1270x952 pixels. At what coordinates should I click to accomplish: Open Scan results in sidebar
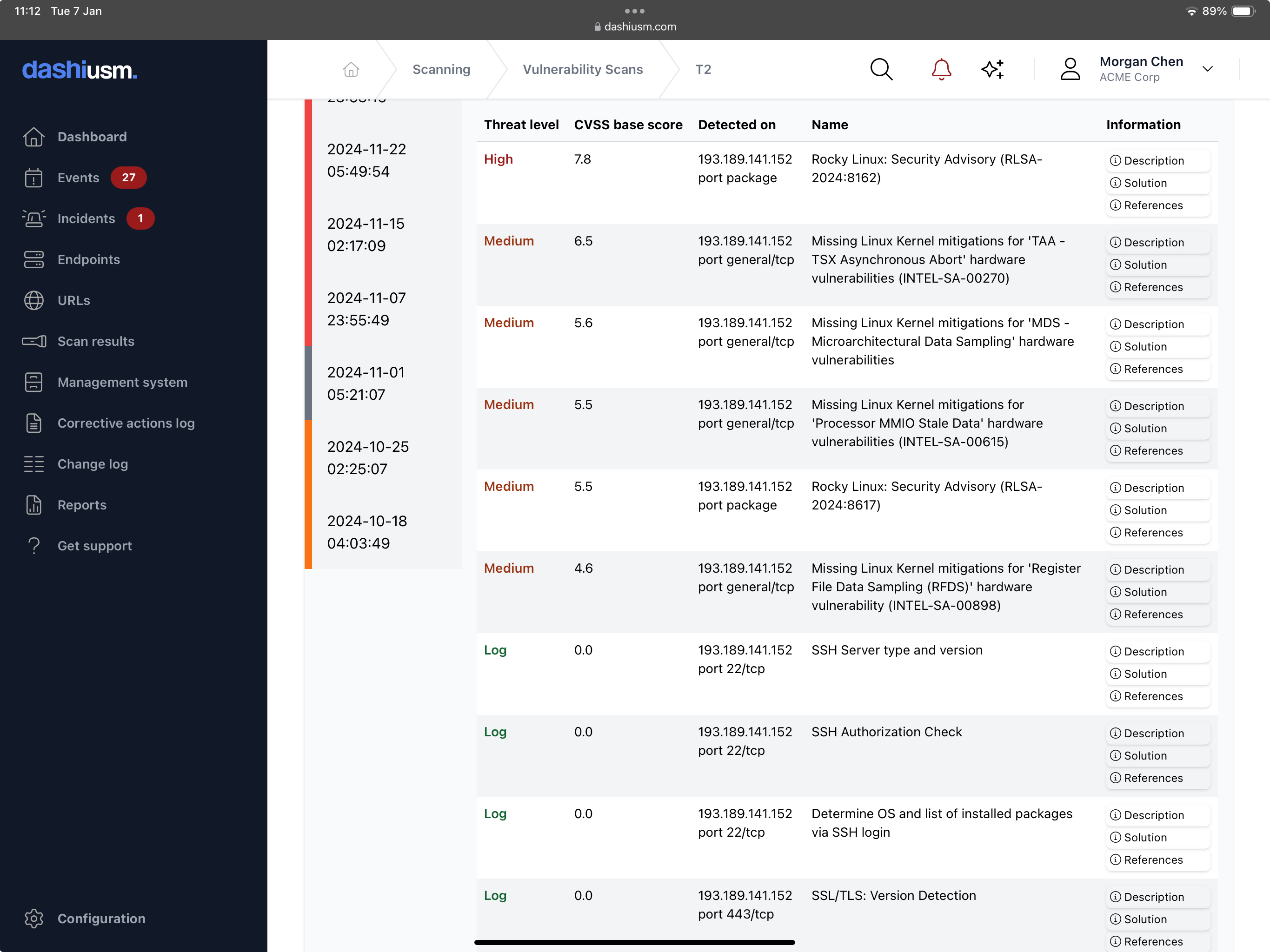click(95, 341)
